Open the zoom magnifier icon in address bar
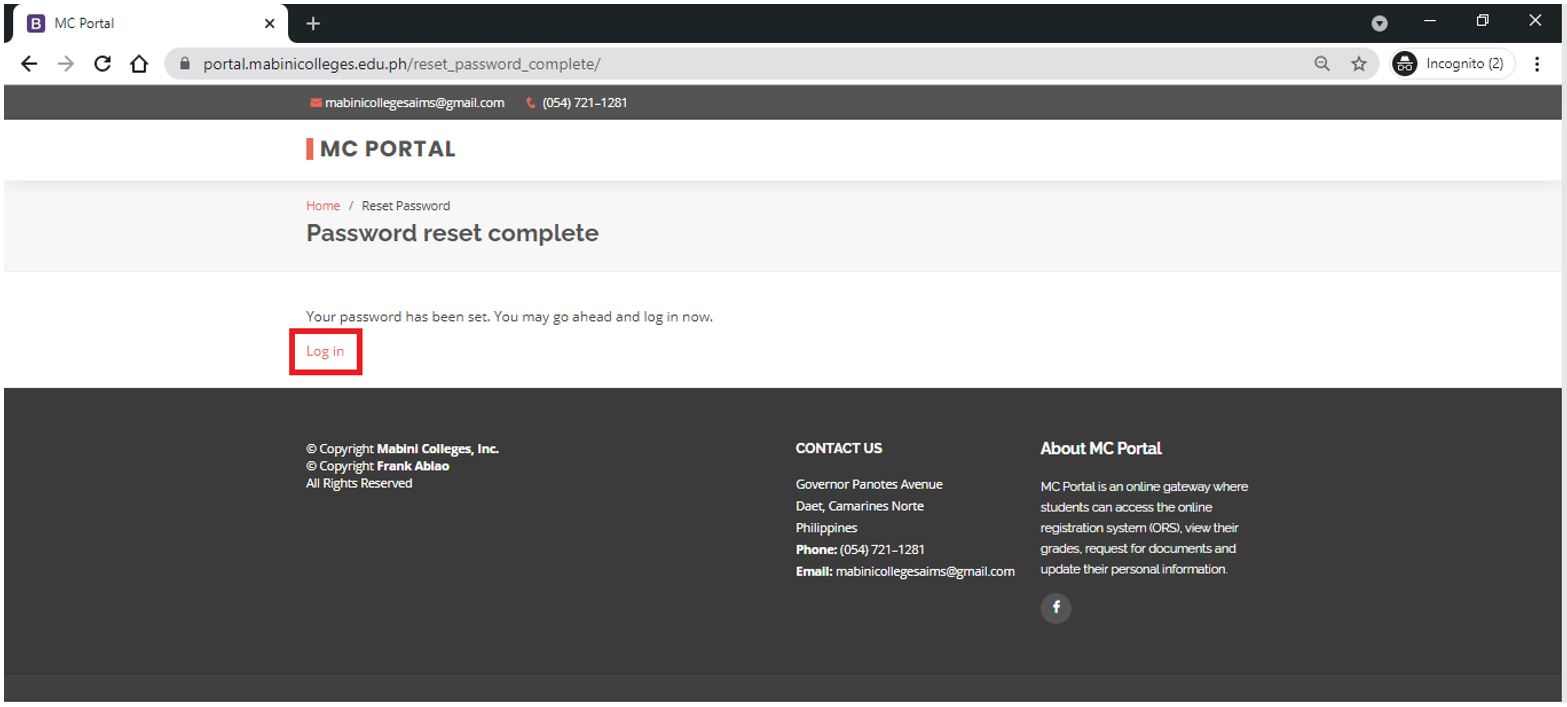 1322,64
